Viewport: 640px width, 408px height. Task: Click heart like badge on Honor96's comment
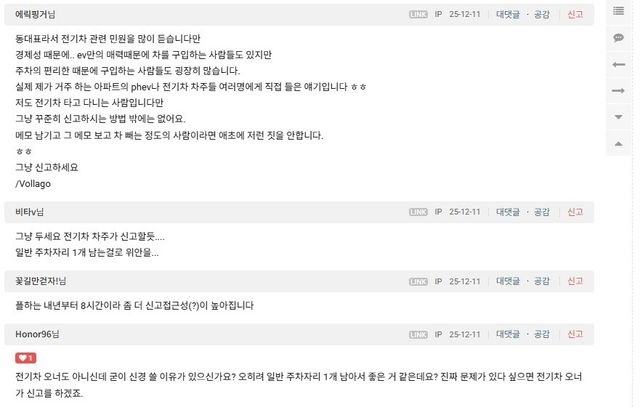(26, 358)
